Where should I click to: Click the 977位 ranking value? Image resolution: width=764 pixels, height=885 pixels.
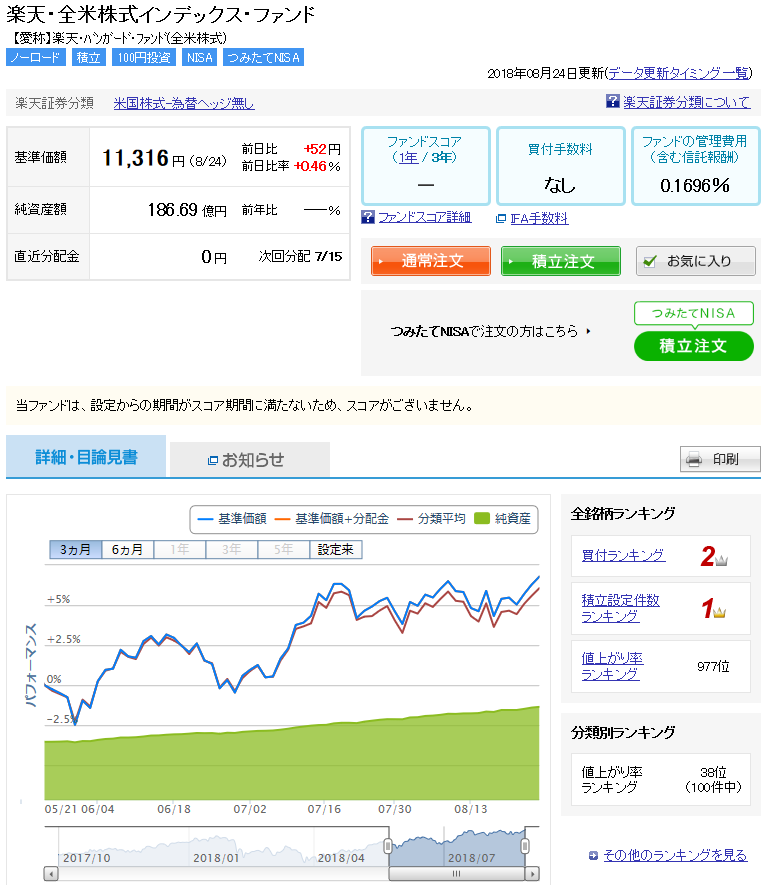[x=713, y=667]
